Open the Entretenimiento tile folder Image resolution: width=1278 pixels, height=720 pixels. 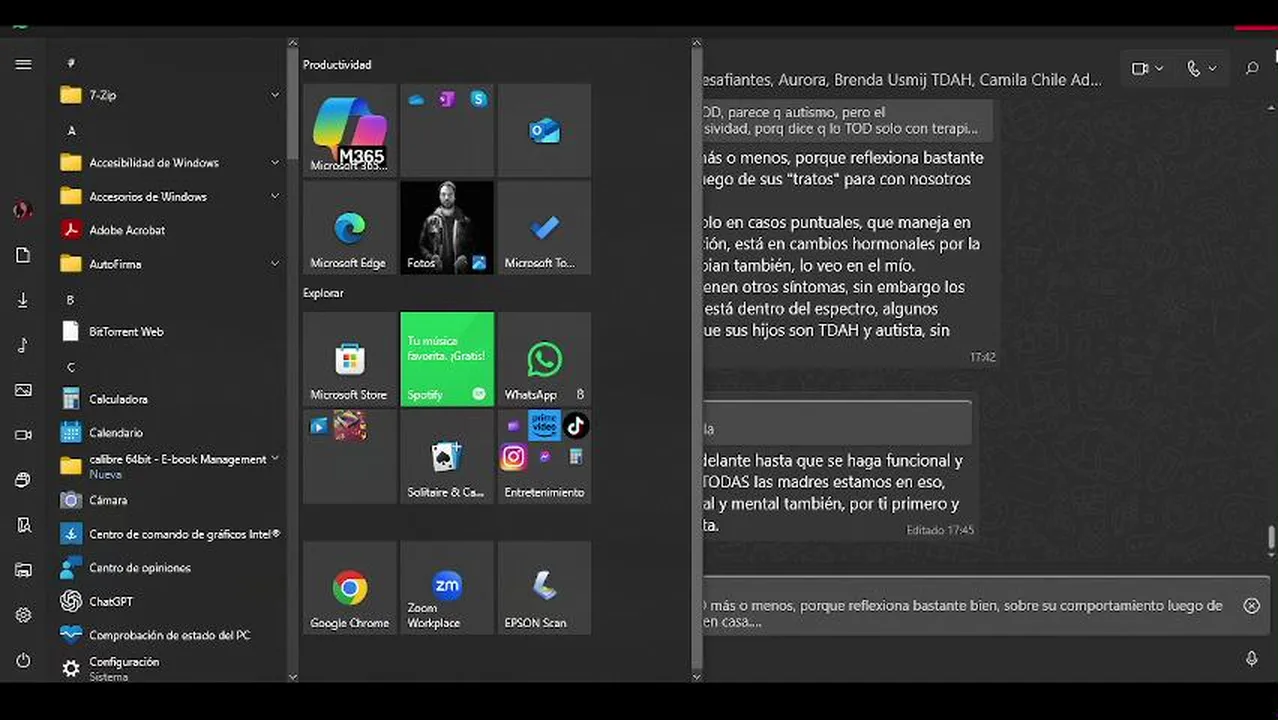pyautogui.click(x=544, y=457)
